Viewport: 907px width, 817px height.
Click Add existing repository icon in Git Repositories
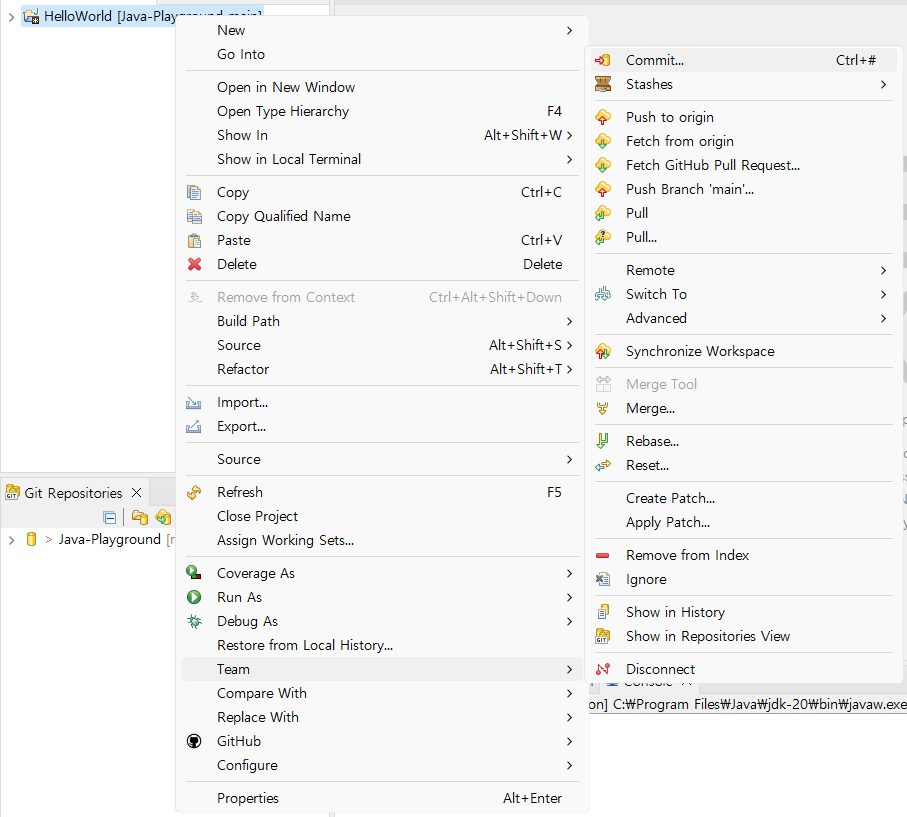coord(139,517)
